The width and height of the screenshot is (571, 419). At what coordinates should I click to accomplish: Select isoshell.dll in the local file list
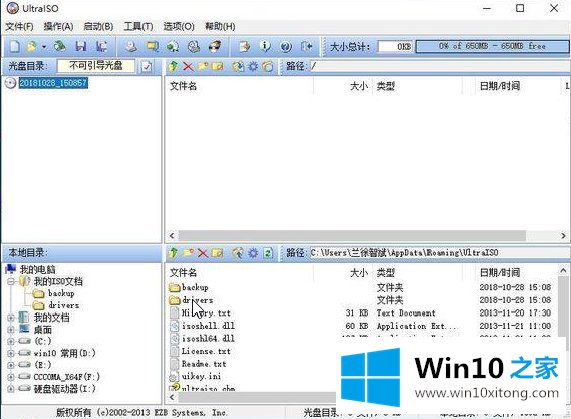pos(208,326)
